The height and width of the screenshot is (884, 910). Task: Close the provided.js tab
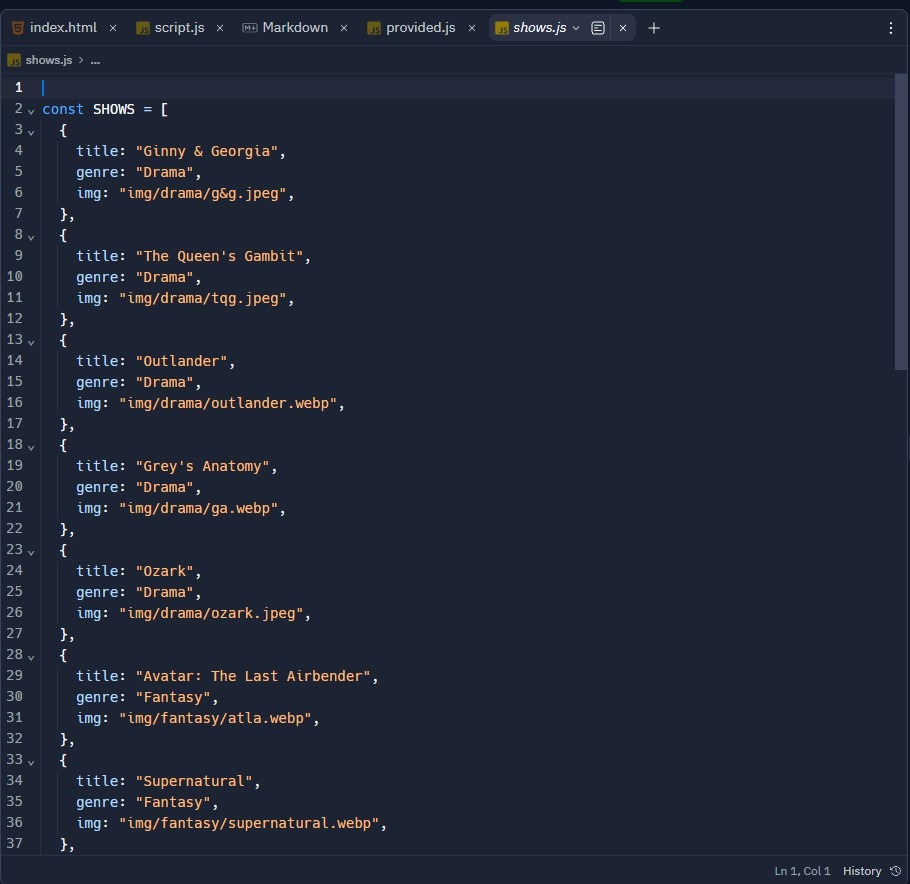471,28
